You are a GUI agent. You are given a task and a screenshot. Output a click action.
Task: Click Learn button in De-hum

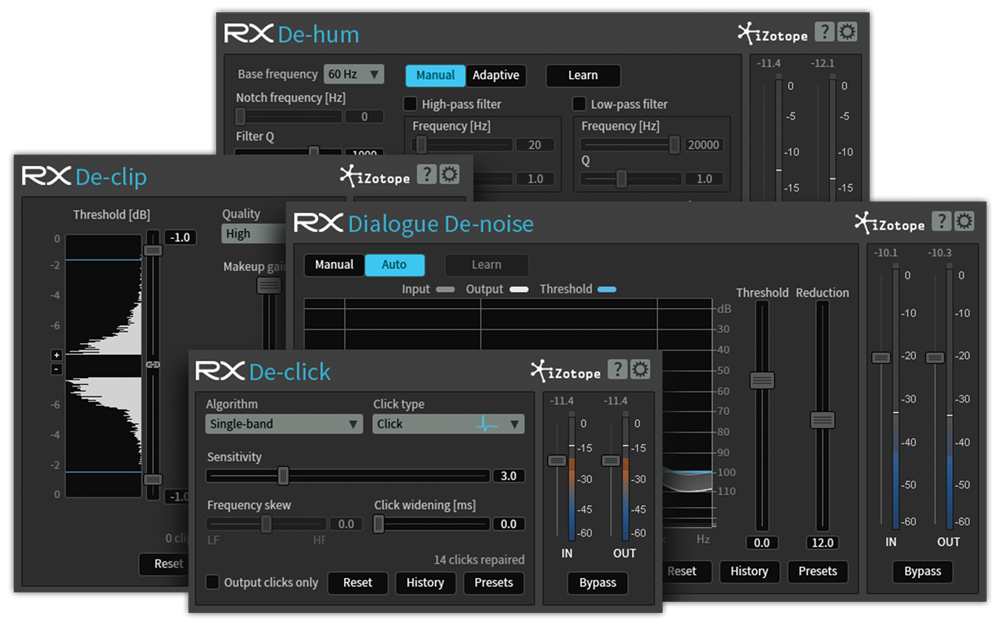[x=583, y=75]
